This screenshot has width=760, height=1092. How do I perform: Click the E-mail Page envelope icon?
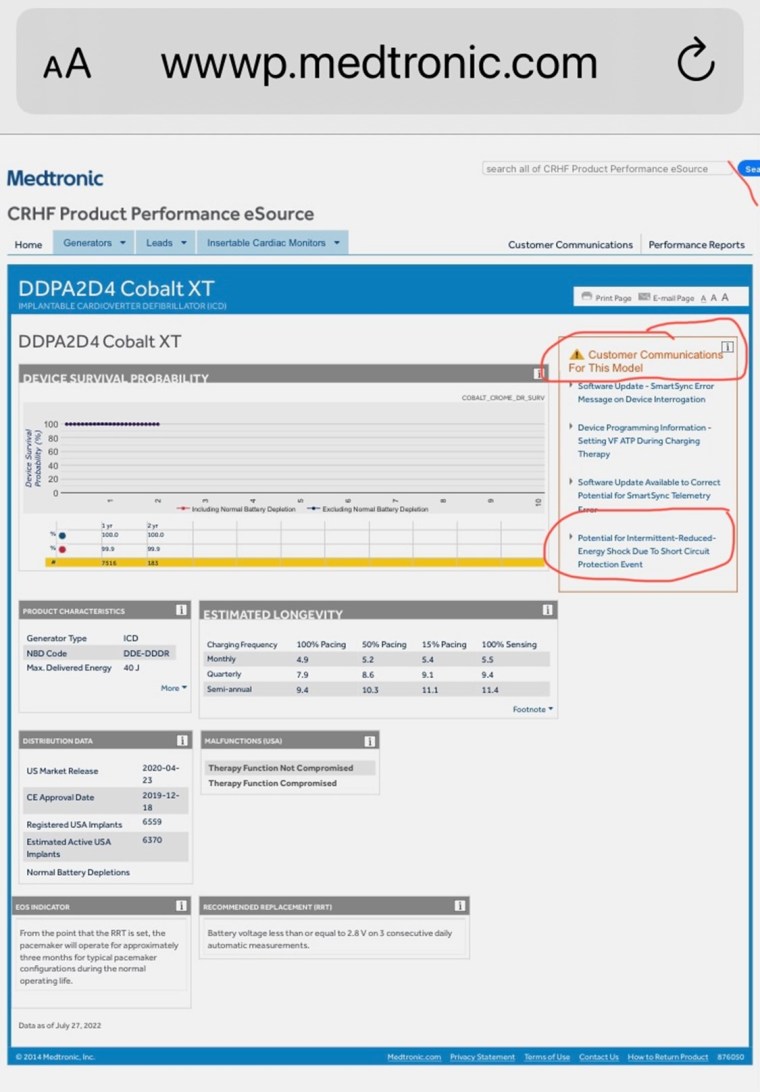pos(644,297)
